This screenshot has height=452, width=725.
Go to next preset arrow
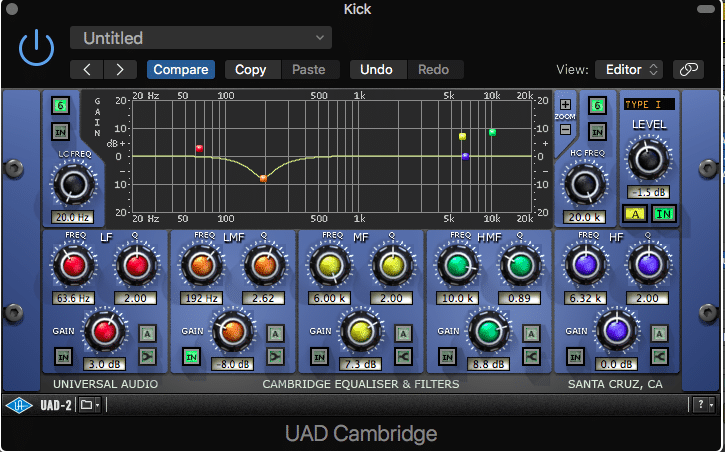tap(120, 69)
